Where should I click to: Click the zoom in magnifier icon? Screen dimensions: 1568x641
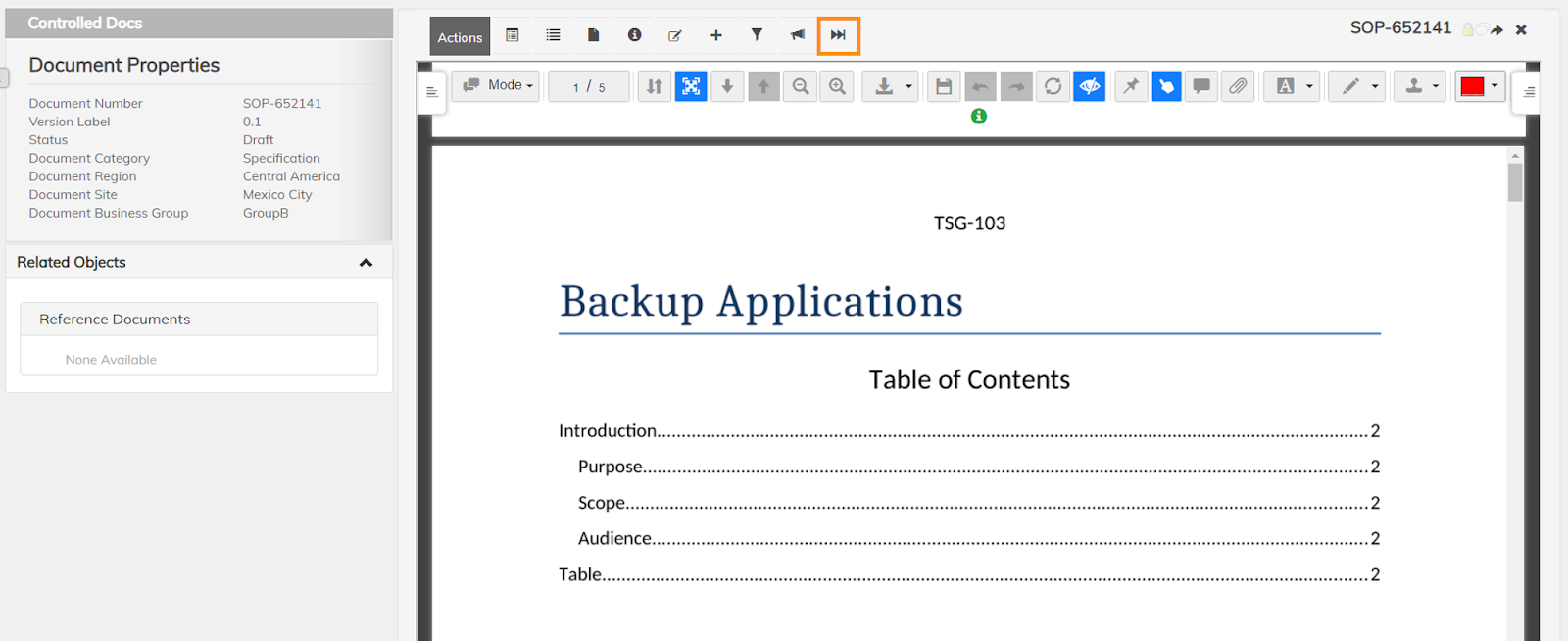pyautogui.click(x=837, y=86)
